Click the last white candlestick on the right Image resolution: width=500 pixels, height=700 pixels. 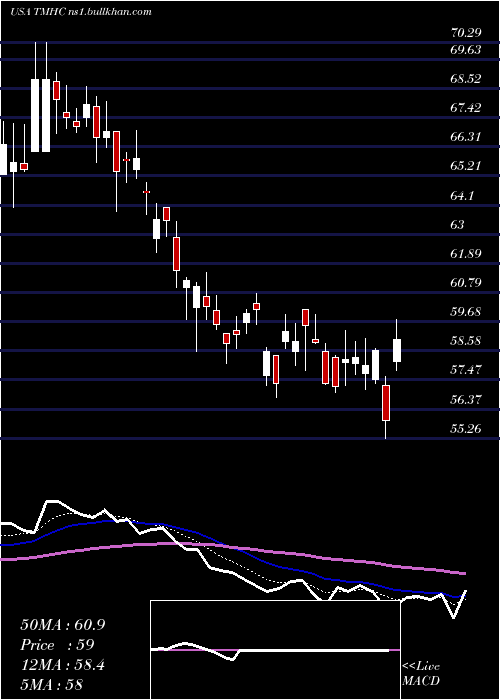click(x=396, y=350)
